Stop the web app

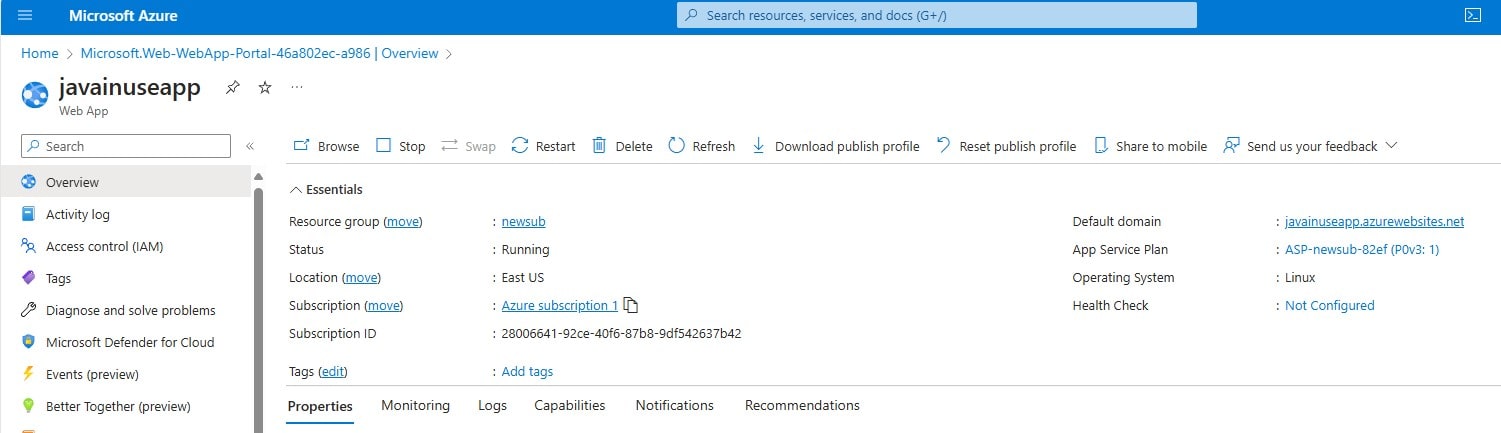401,146
